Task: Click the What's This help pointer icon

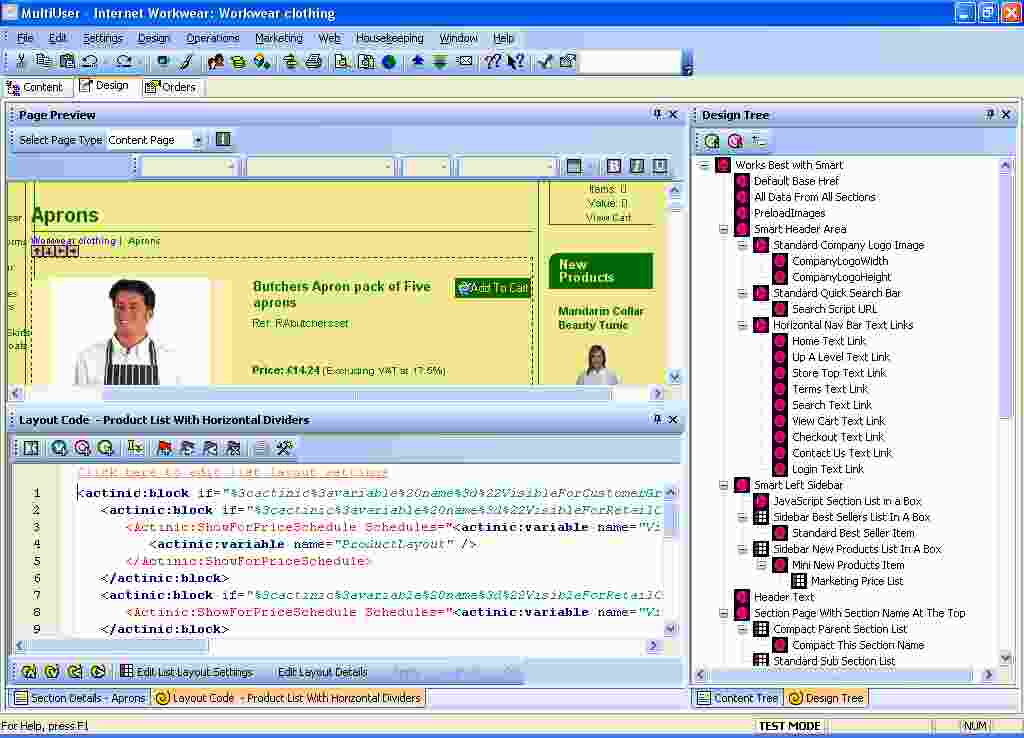Action: [516, 61]
